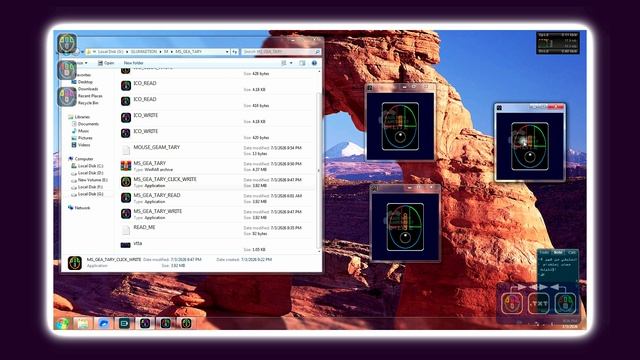
Task: Click the red mouse app icon on taskbar
Action: coord(165,324)
